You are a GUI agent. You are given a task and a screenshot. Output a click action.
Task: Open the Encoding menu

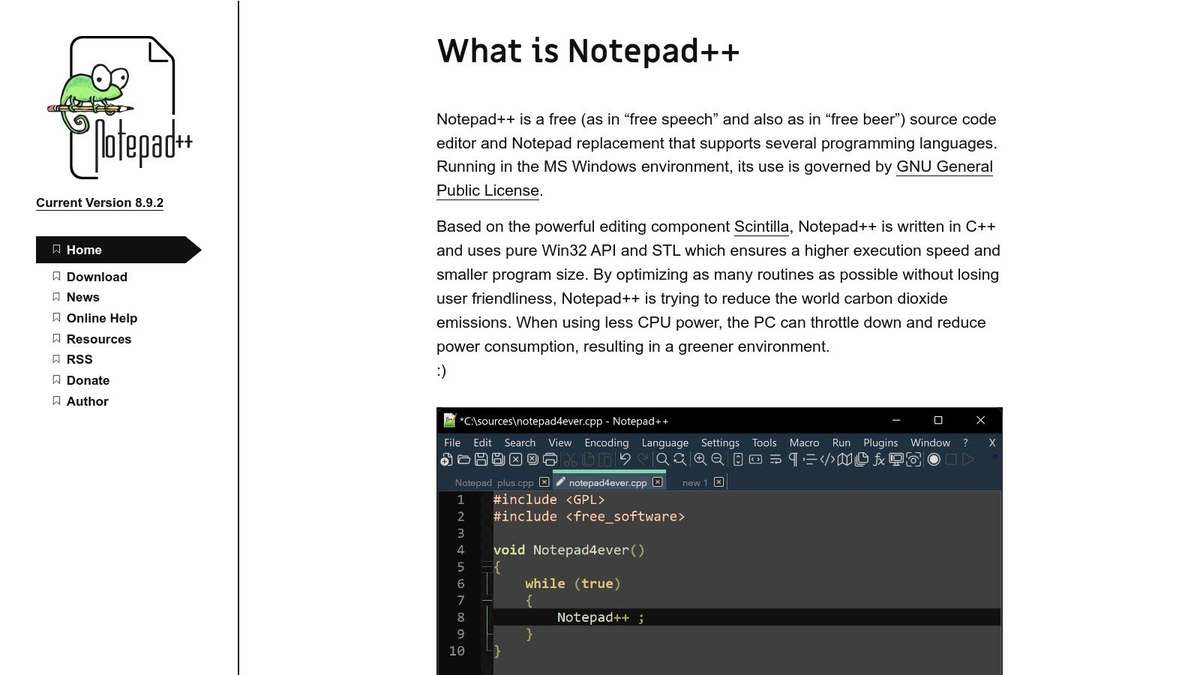click(606, 442)
